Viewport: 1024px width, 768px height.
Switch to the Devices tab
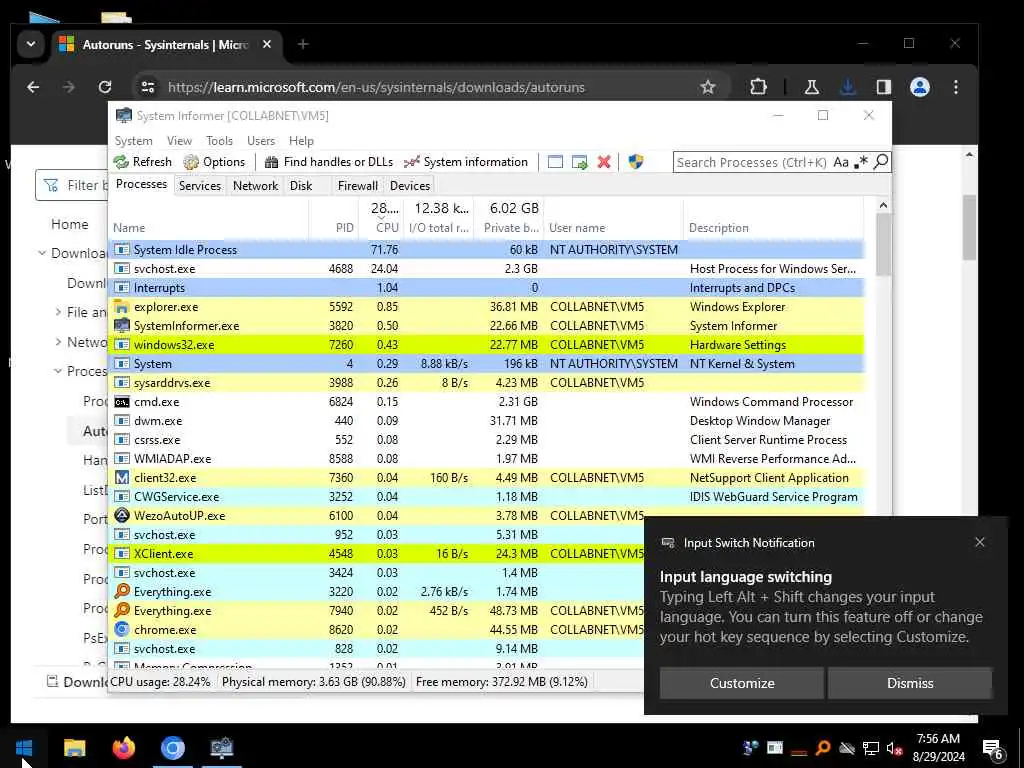tap(410, 185)
